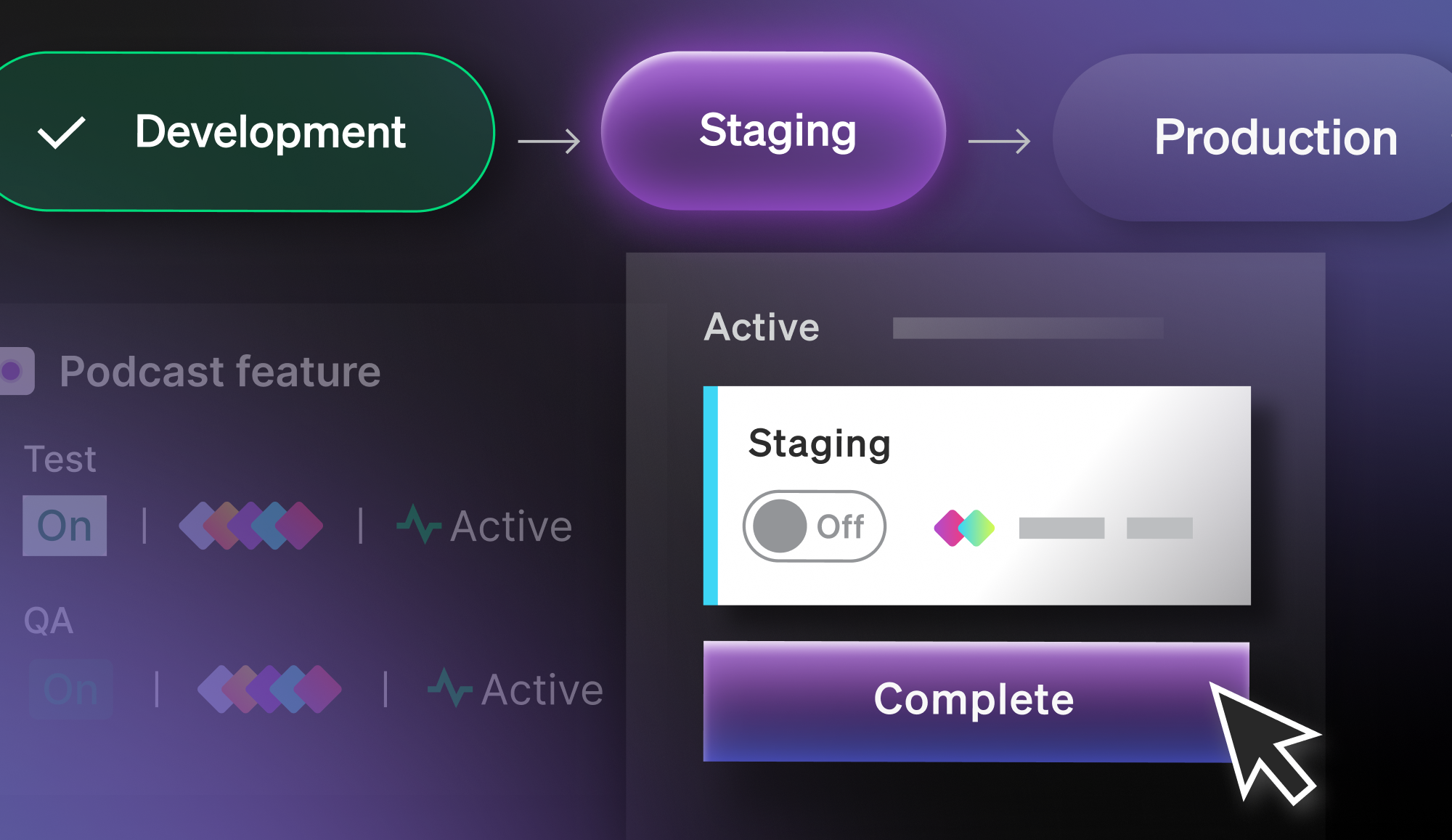Toggle the Test environment On switch
The image size is (1452, 840).
pyautogui.click(x=65, y=526)
